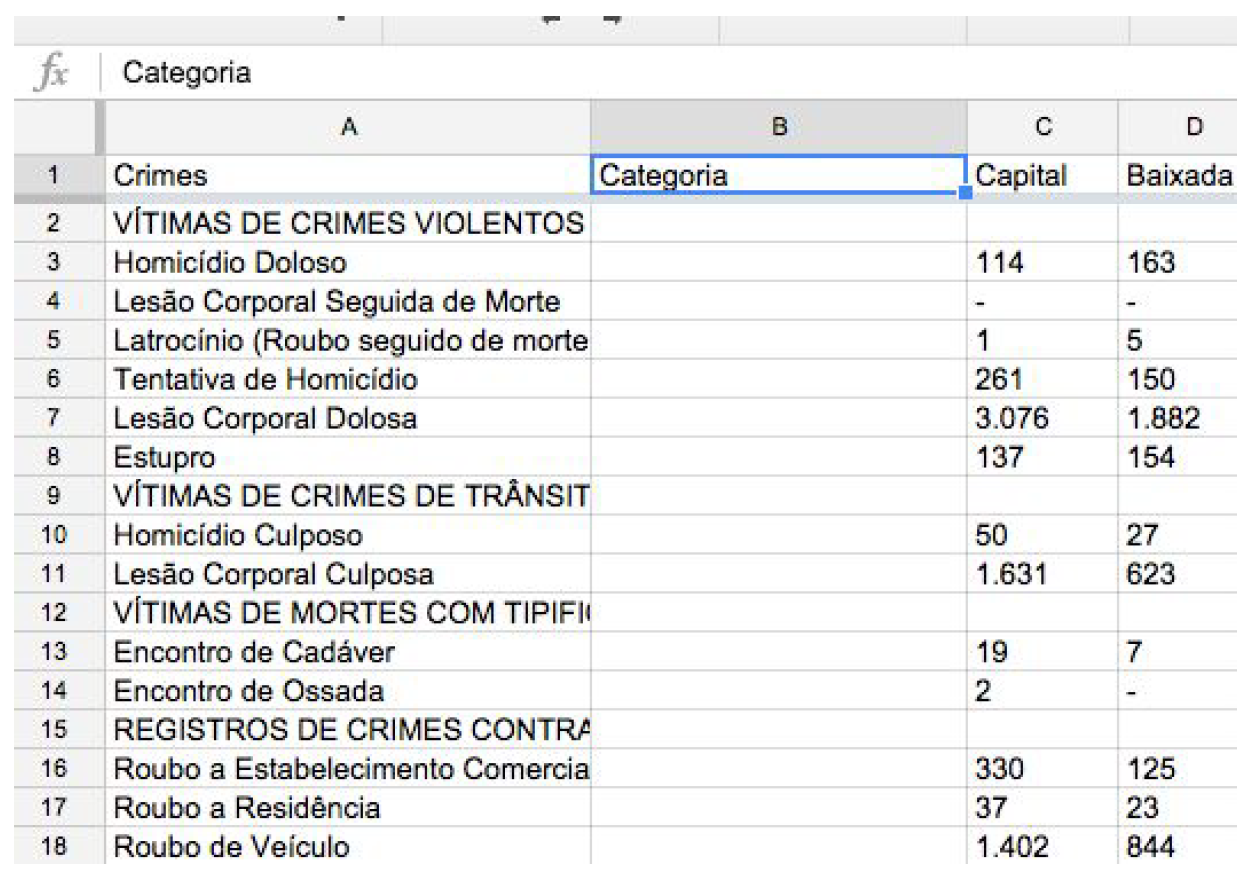Click Capital value 3.076 for Lesão Corporal Dolosa
This screenshot has width=1248, height=876.
[1040, 419]
